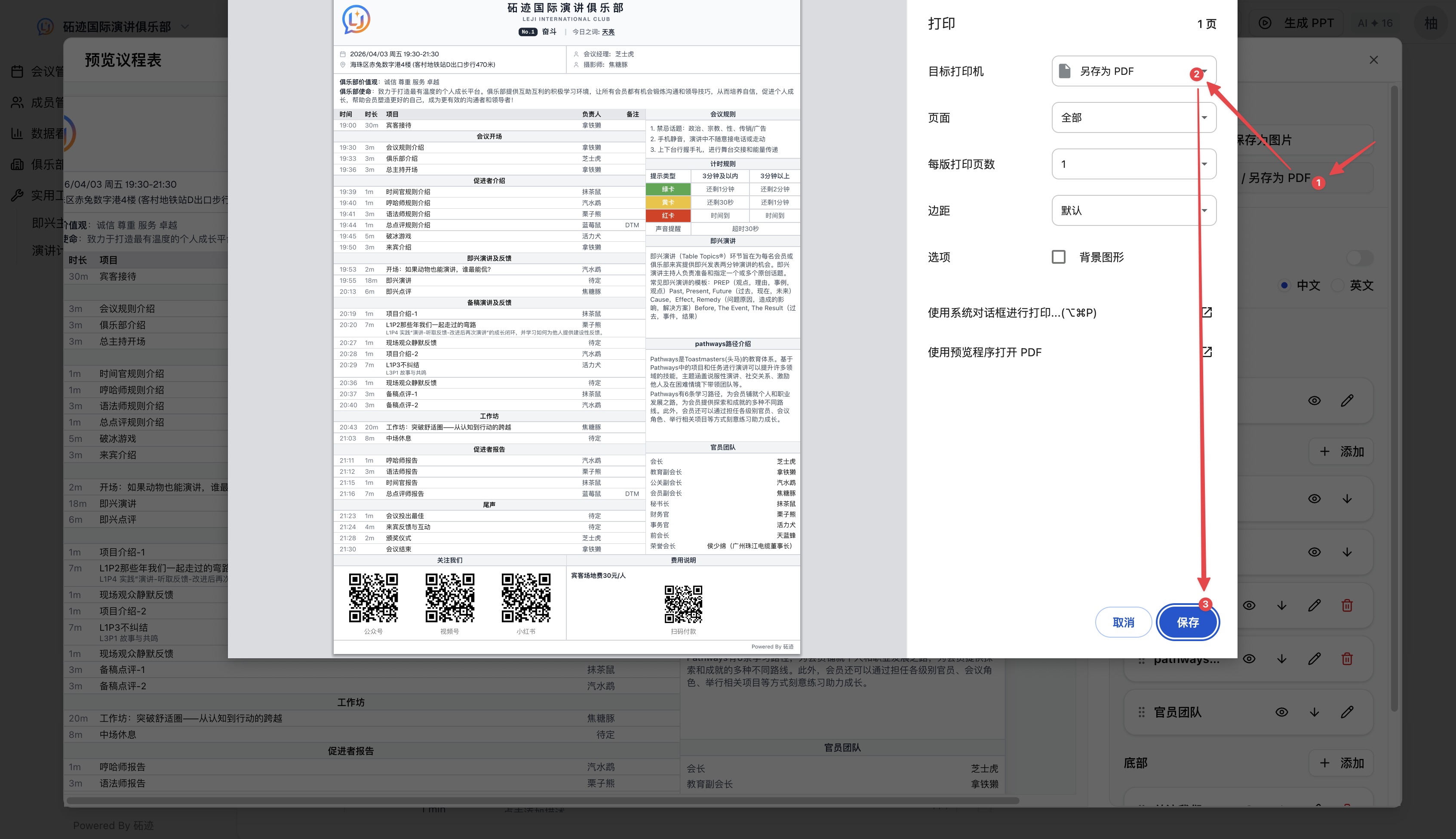Click the PDF document icon in printer selector
Image resolution: width=1456 pixels, height=839 pixels.
coord(1065,71)
